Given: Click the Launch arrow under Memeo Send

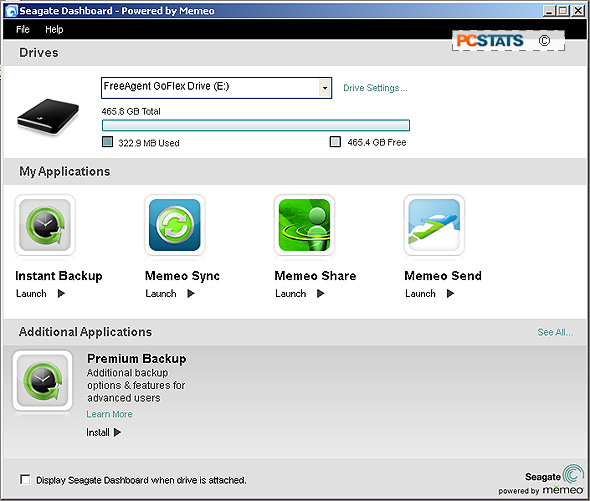Looking at the screenshot, I should point(450,294).
